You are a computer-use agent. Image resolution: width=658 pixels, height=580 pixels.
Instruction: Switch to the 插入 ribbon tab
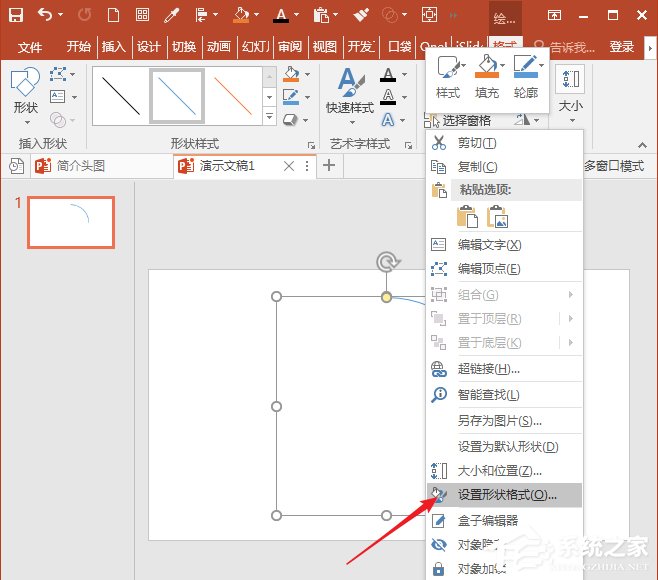coord(114,47)
